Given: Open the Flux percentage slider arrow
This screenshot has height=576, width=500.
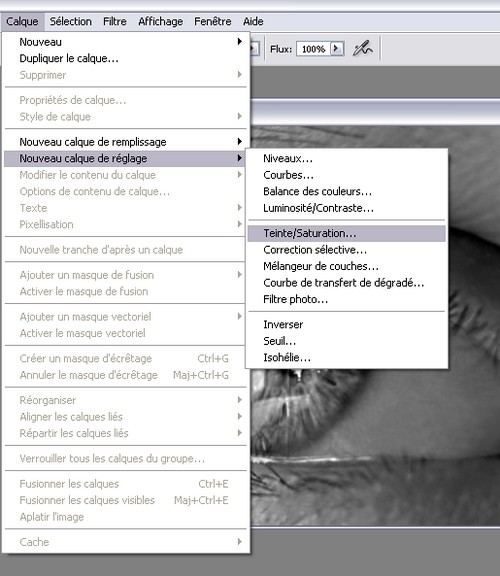Looking at the screenshot, I should click(x=337, y=48).
